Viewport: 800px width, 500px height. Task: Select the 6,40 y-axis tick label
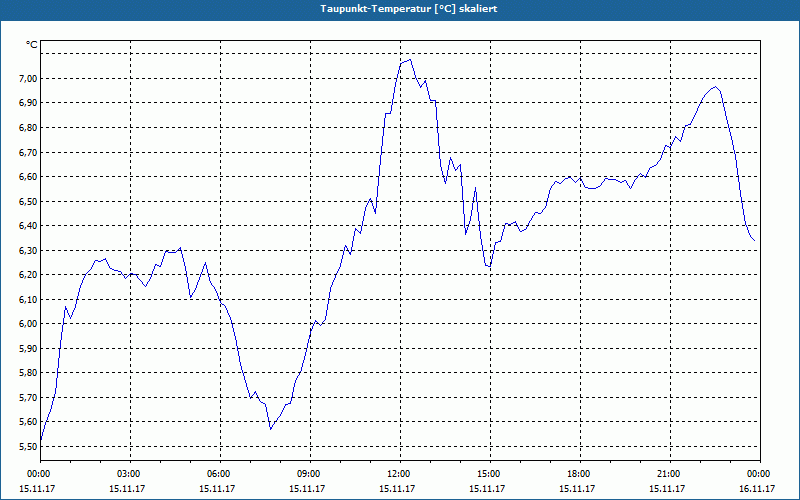tap(28, 226)
